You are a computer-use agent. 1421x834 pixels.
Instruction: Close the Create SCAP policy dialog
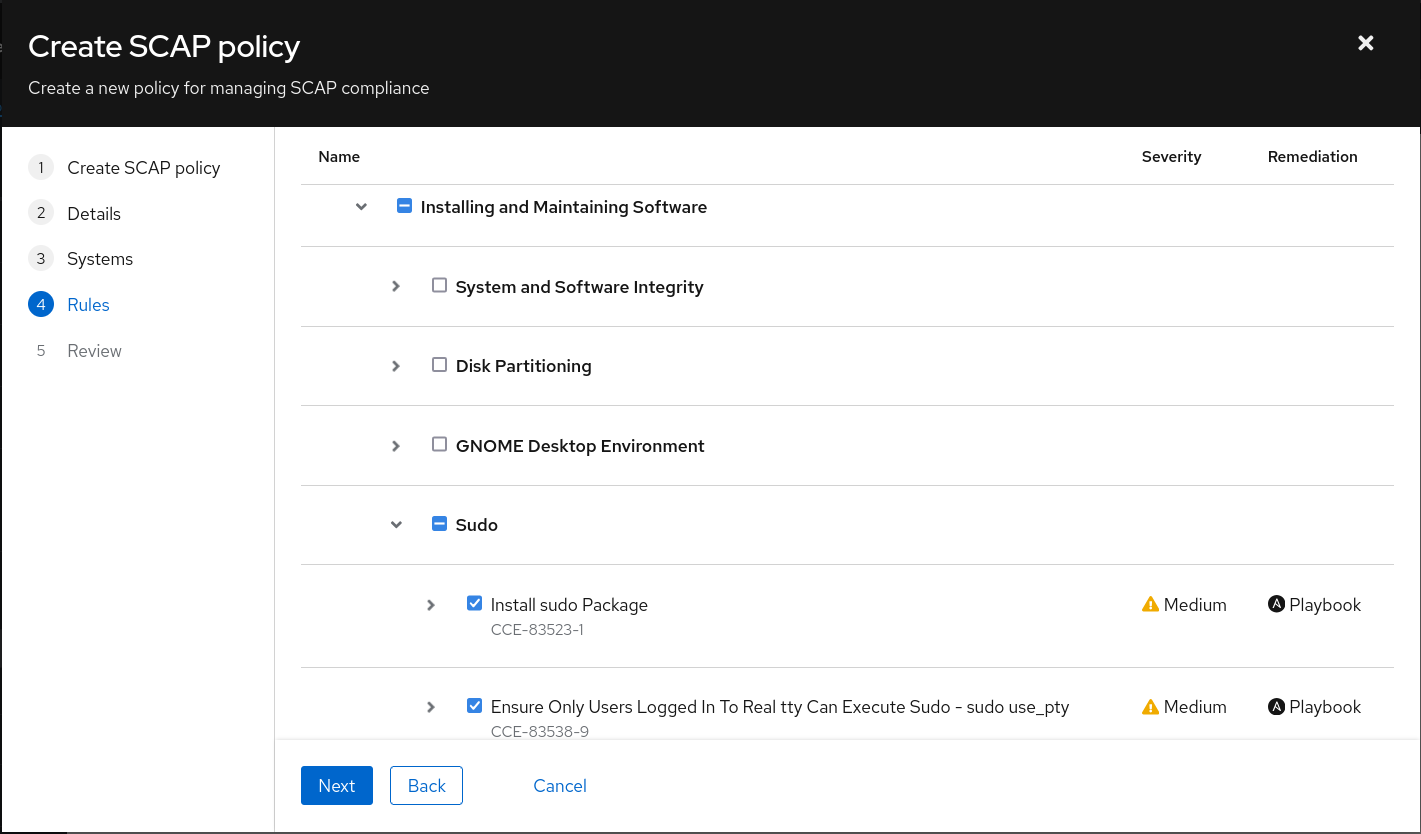coord(1366,43)
